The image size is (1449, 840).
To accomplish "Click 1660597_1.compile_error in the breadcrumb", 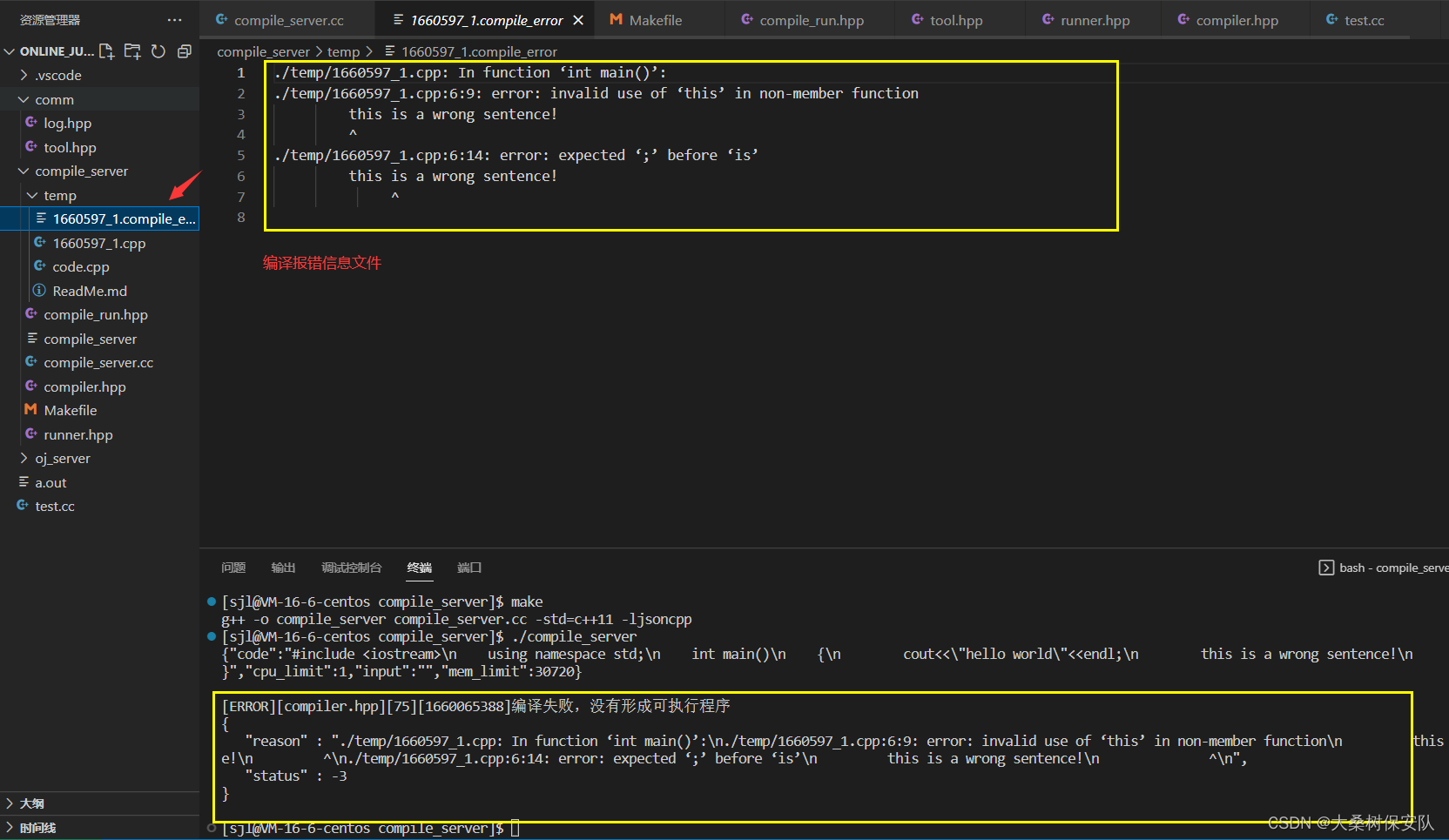I will click(479, 52).
